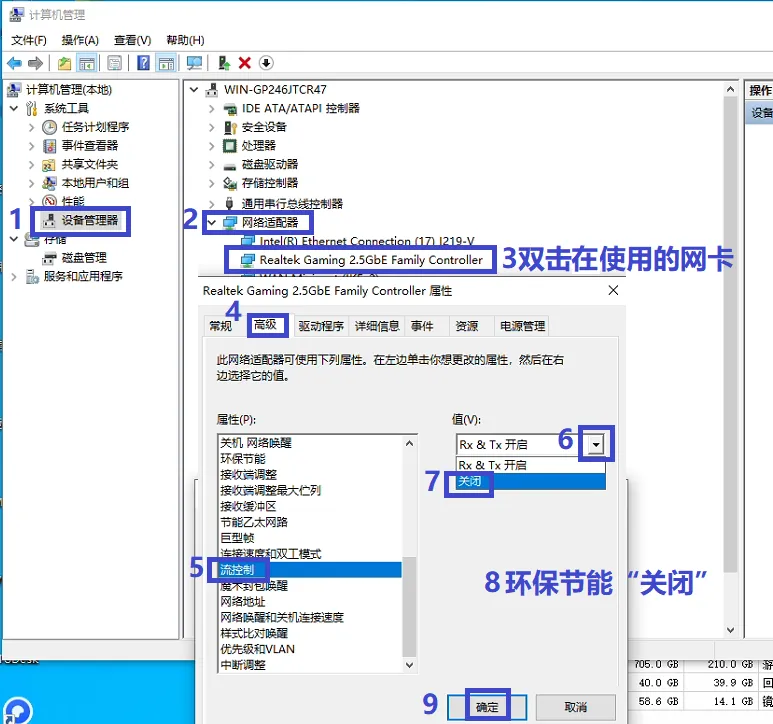Image resolution: width=773 pixels, height=724 pixels.
Task: Select 磁盘驱动器 device category
Action: pyautogui.click(x=270, y=165)
